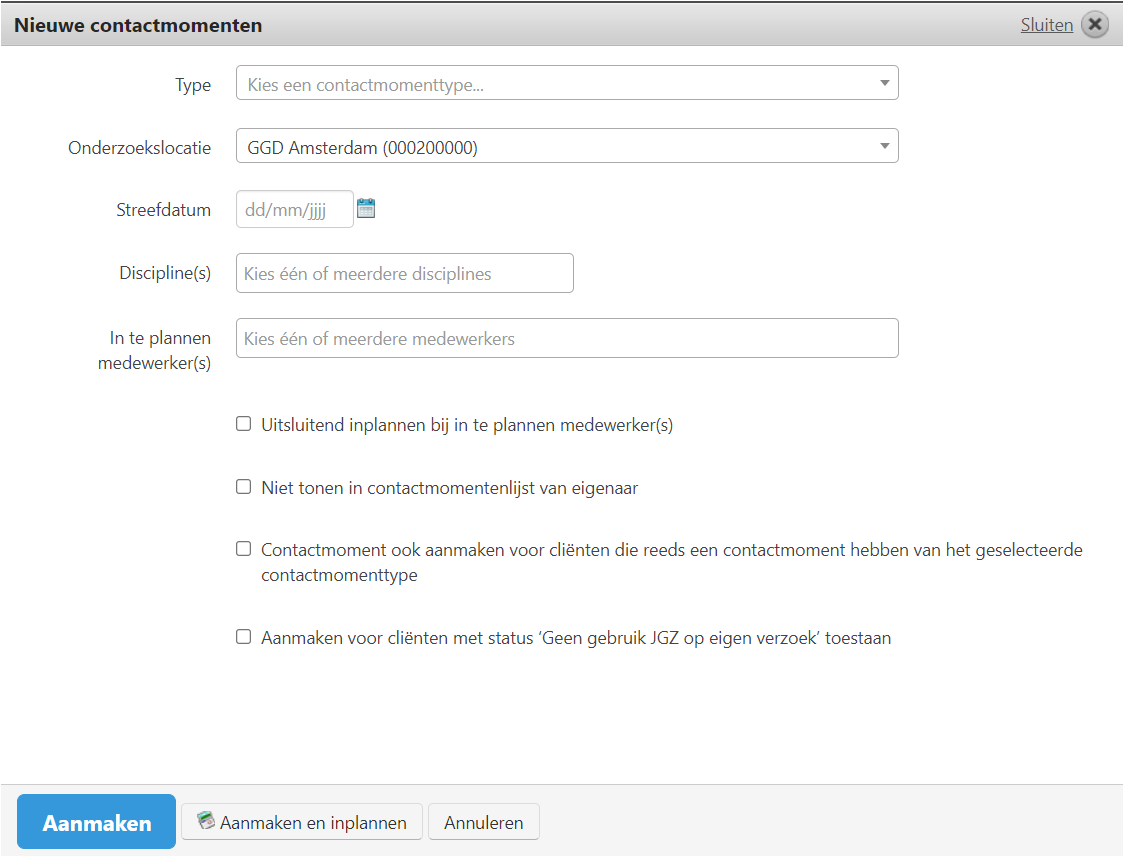Image resolution: width=1124 pixels, height=857 pixels.
Task: Expand the Type dropdown arrow
Action: pos(884,83)
